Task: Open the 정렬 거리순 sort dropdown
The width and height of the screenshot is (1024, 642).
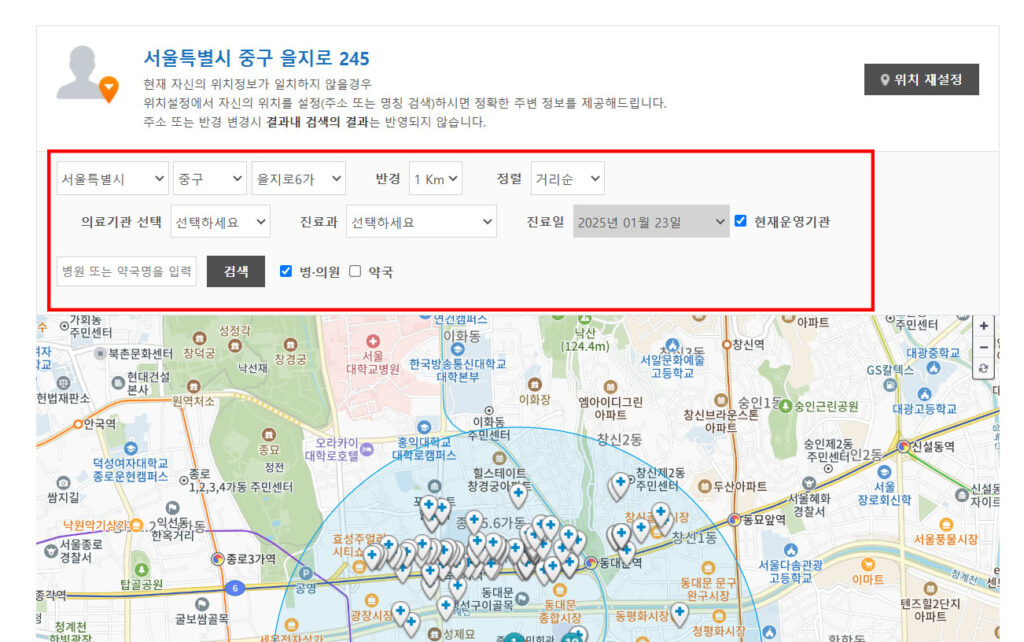Action: pos(566,178)
